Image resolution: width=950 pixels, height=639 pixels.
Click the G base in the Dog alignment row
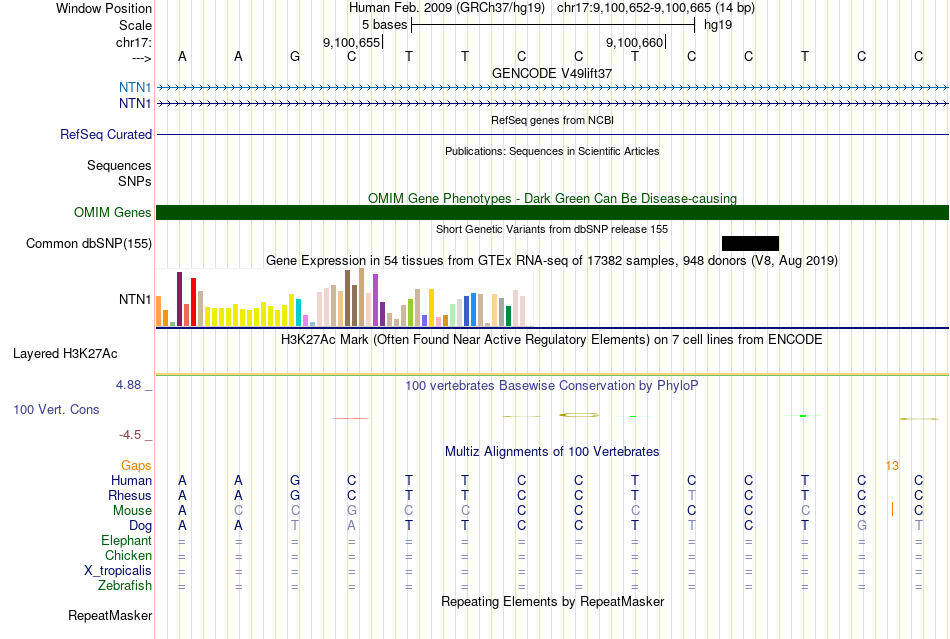(x=862, y=526)
